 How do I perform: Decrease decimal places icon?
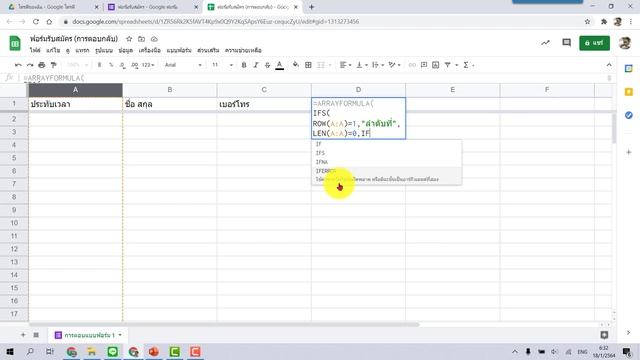coord(122,65)
